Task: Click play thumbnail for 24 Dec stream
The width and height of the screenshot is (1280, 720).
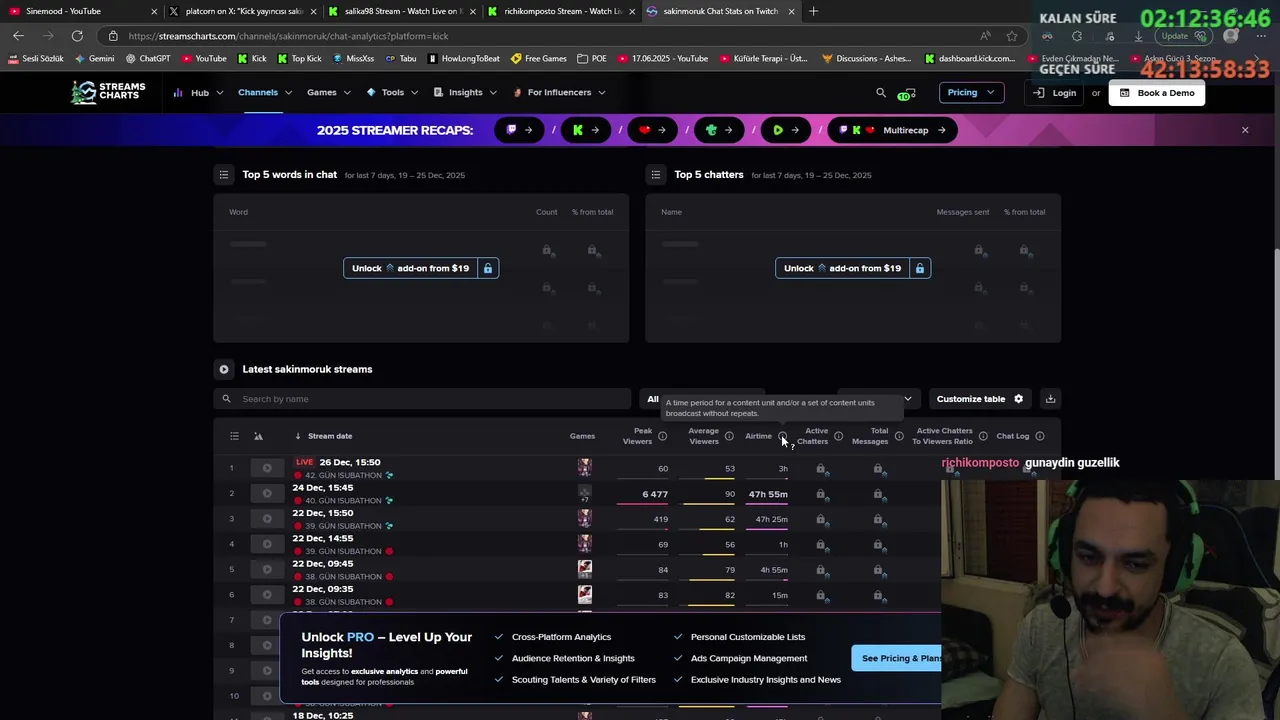Action: coord(267,494)
